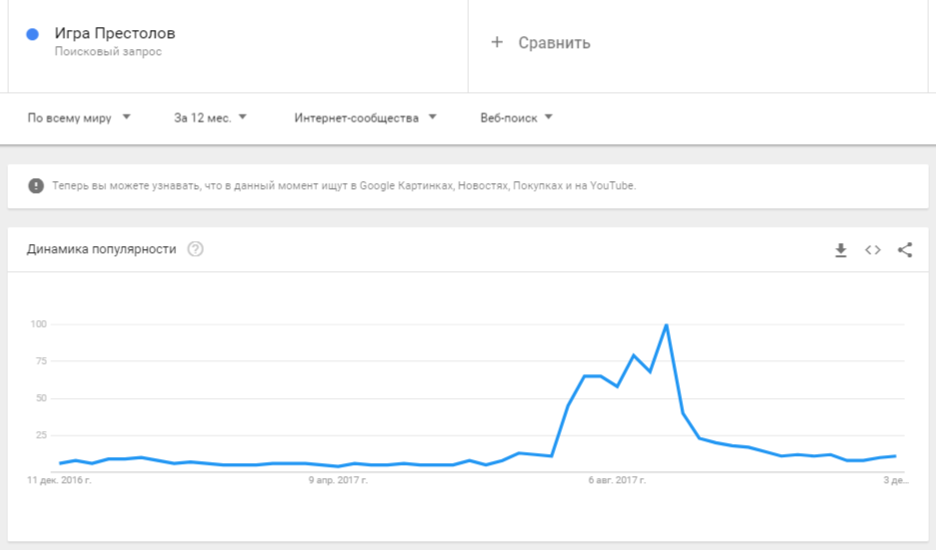Click the notification text about Google Картинках
Screen dimensions: 936x550
pos(344,186)
